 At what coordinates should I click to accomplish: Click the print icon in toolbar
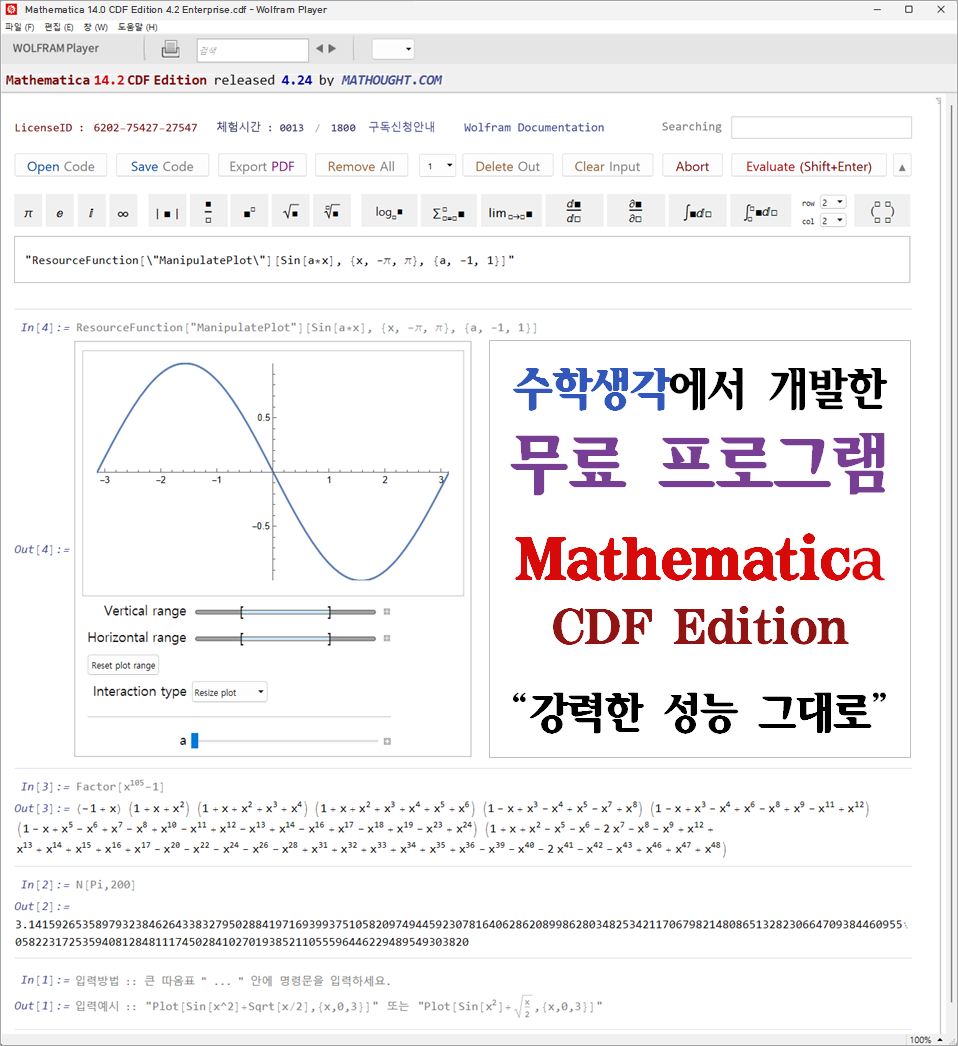click(x=171, y=49)
